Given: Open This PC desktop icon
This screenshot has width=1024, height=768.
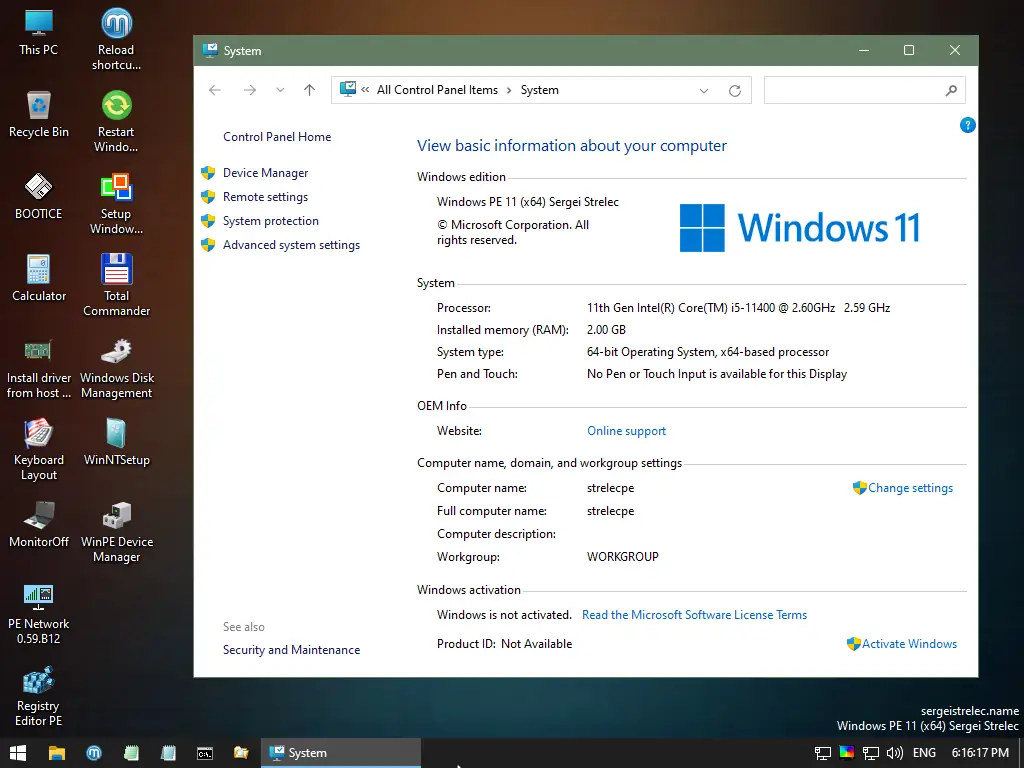Looking at the screenshot, I should pyautogui.click(x=39, y=33).
